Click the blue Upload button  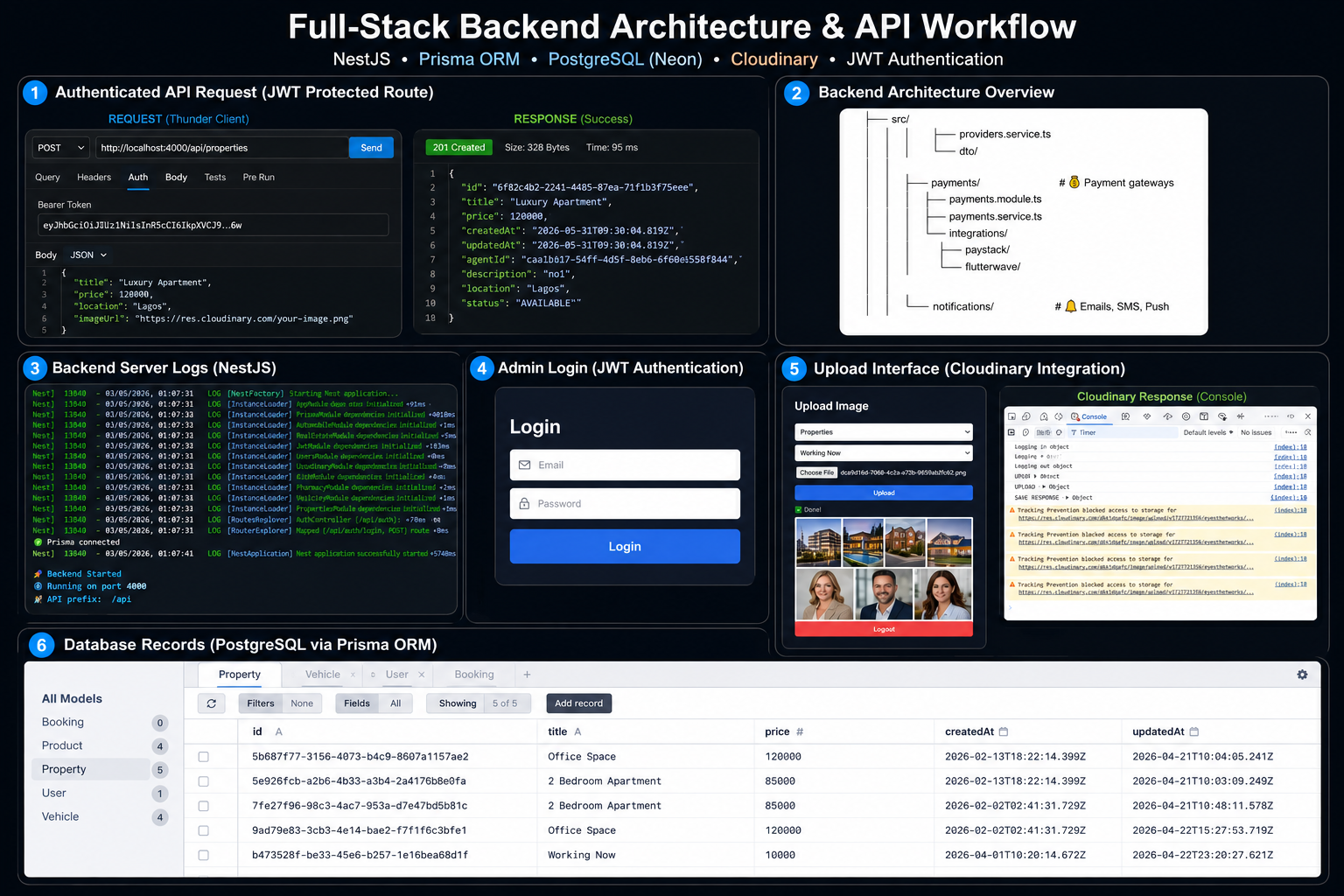(x=884, y=493)
